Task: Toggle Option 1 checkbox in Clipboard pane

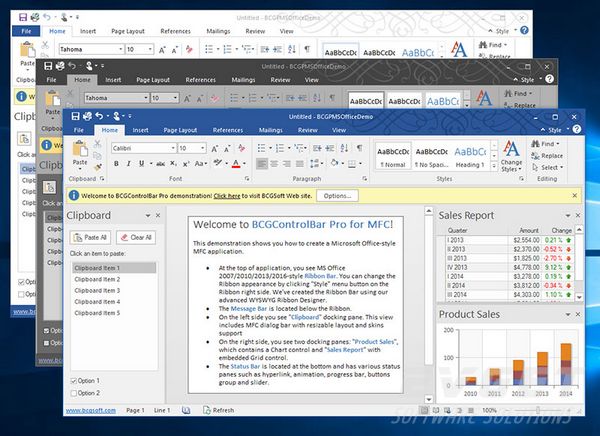Action: click(73, 381)
